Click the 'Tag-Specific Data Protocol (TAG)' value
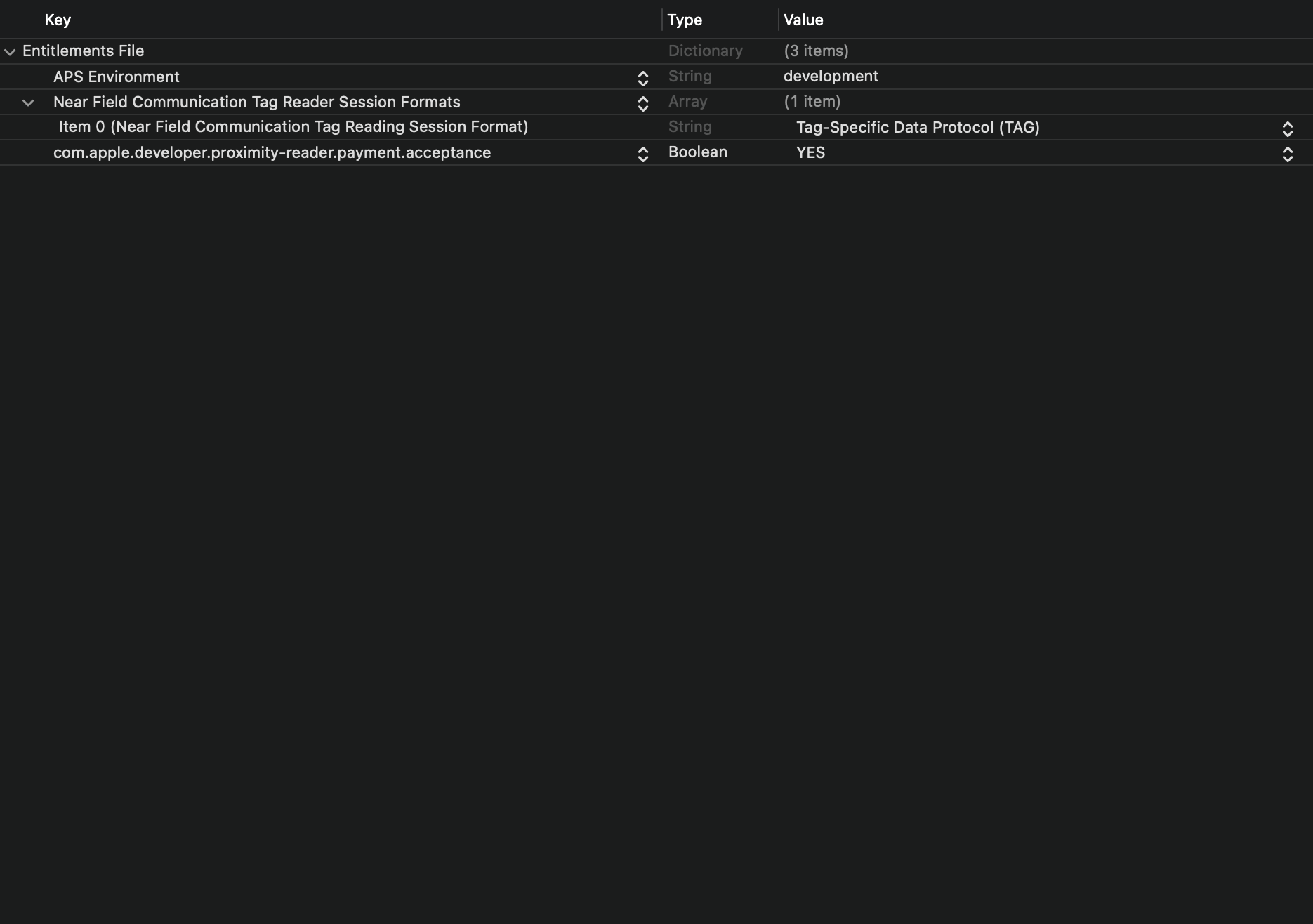This screenshot has width=1313, height=924. tap(918, 127)
